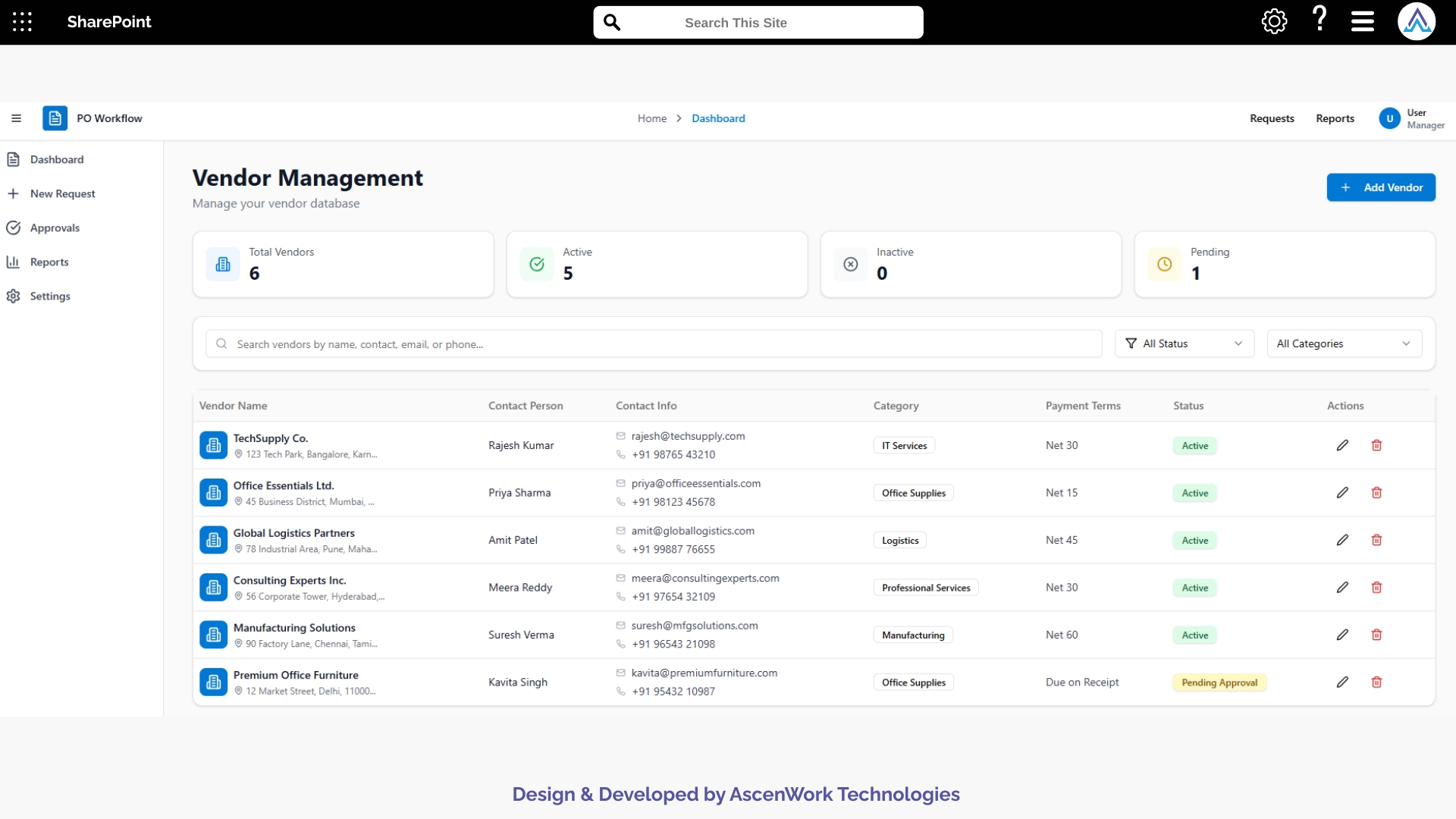Toggle the Active status badge for Manufacturing Solutions

click(1194, 635)
